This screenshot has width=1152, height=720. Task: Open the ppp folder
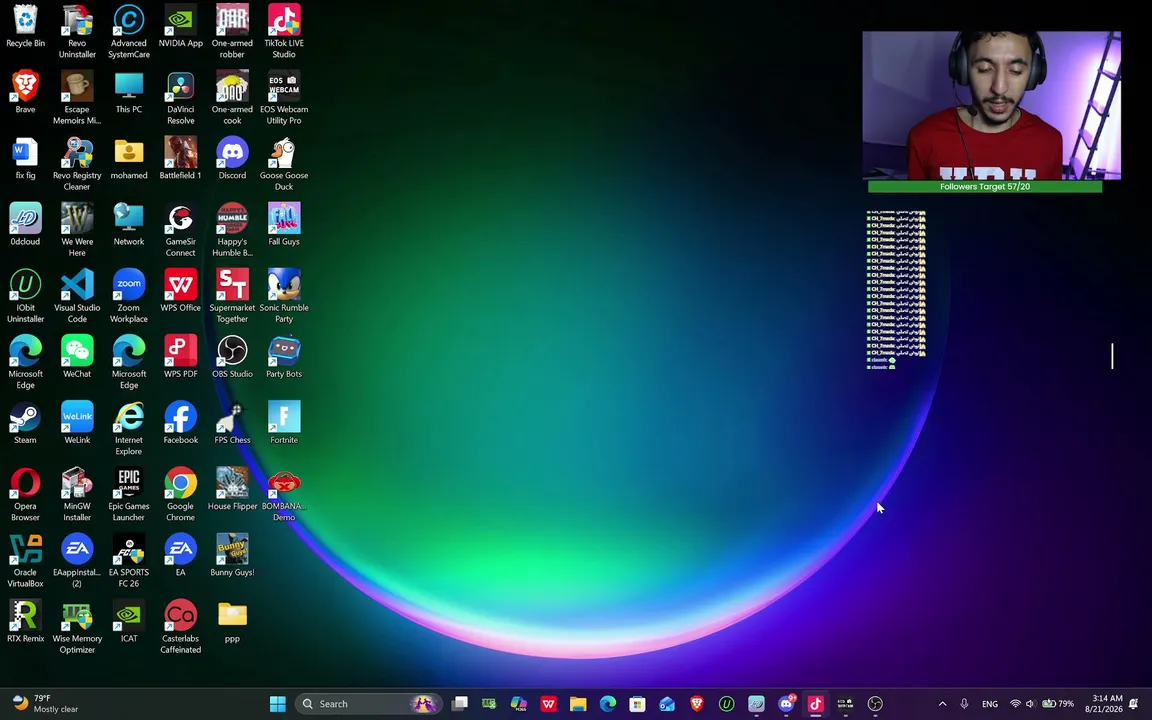tap(232, 622)
